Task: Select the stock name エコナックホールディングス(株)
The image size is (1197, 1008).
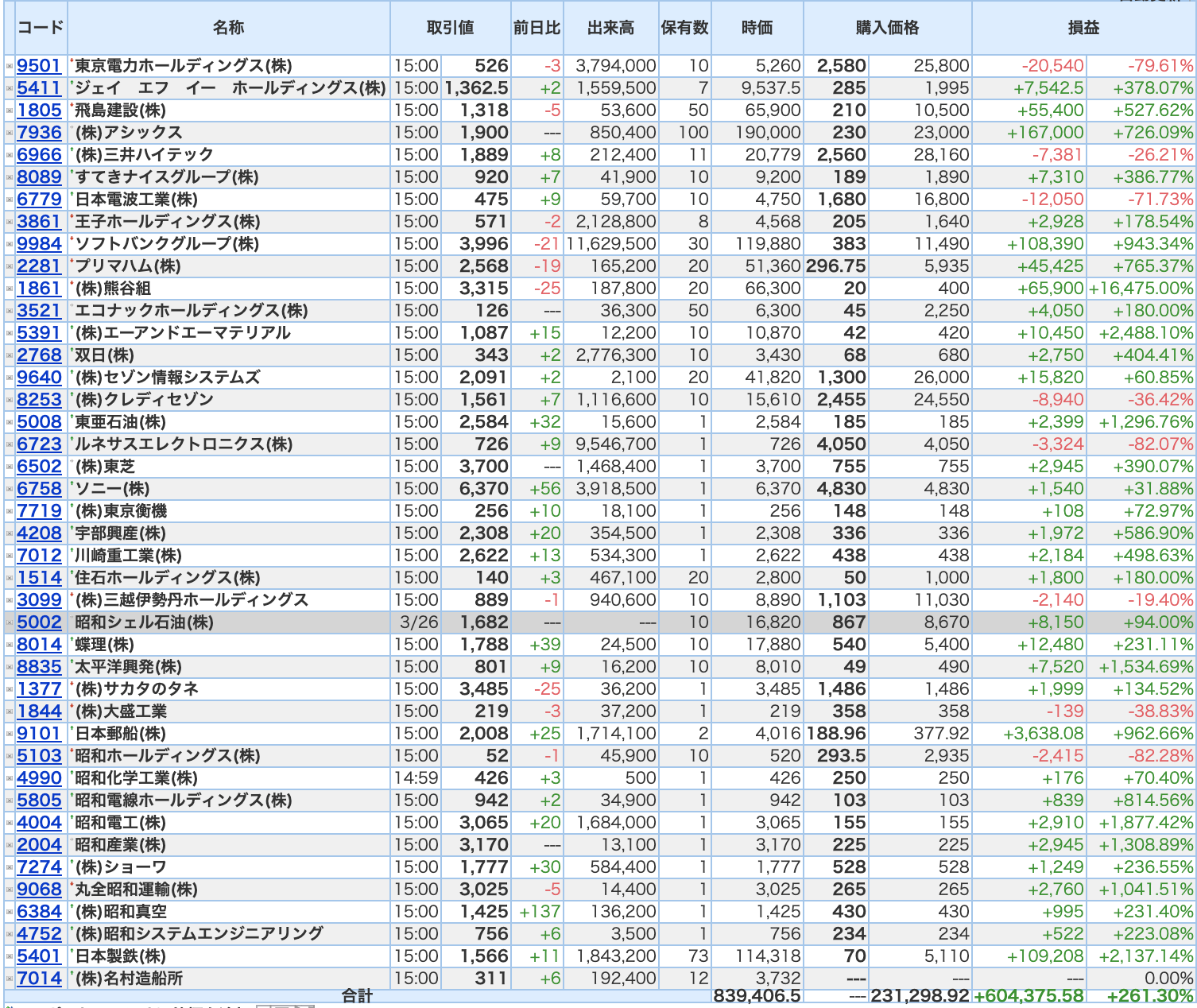Action: point(192,311)
